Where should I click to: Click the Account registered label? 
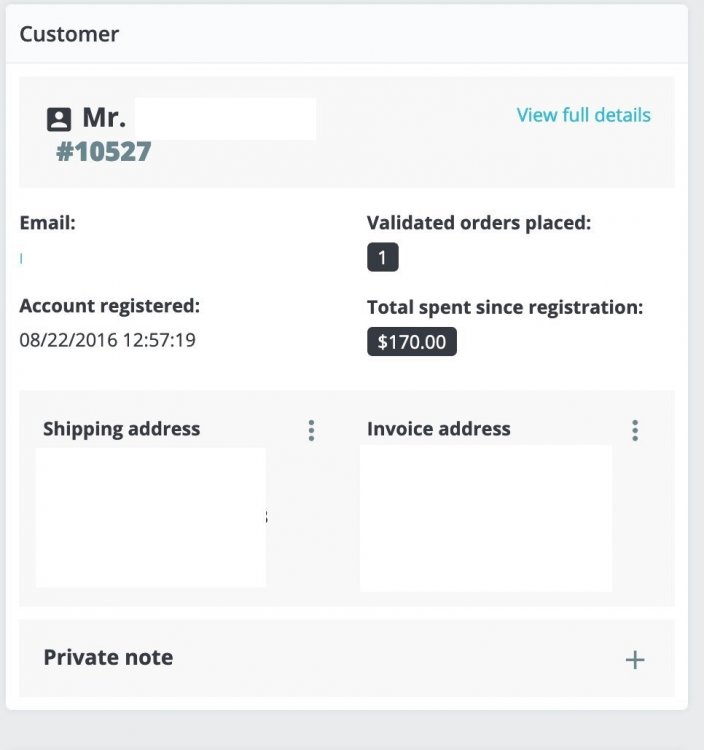click(109, 305)
